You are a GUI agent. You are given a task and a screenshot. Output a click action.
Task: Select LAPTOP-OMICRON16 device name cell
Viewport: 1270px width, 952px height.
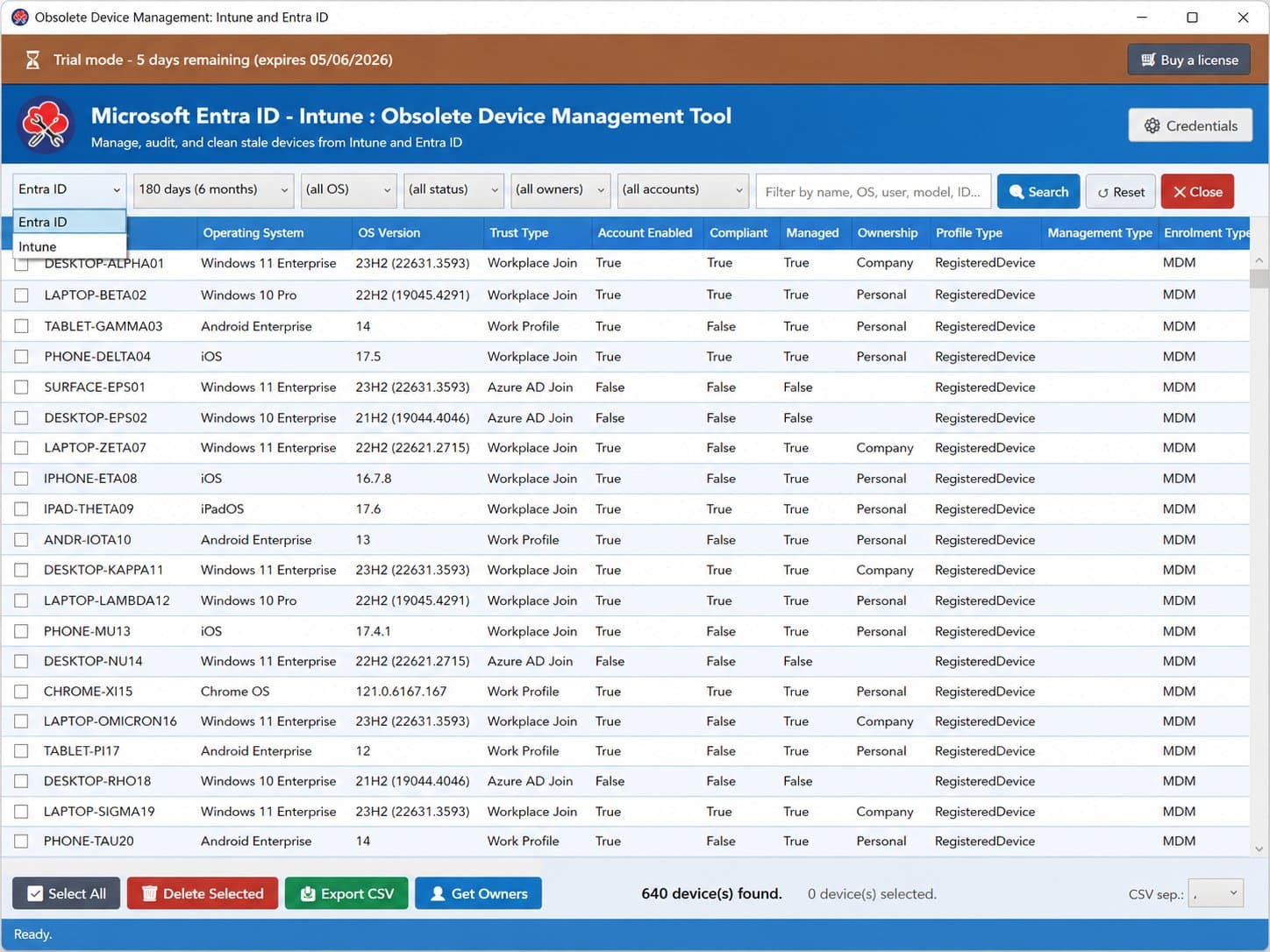tap(111, 721)
